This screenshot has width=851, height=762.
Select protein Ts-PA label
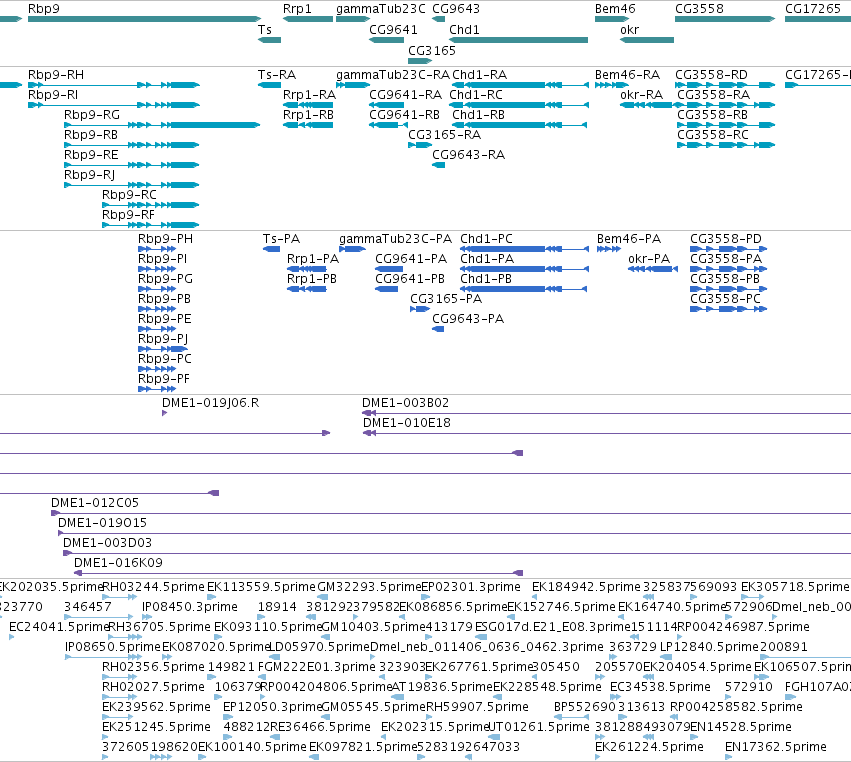281,239
